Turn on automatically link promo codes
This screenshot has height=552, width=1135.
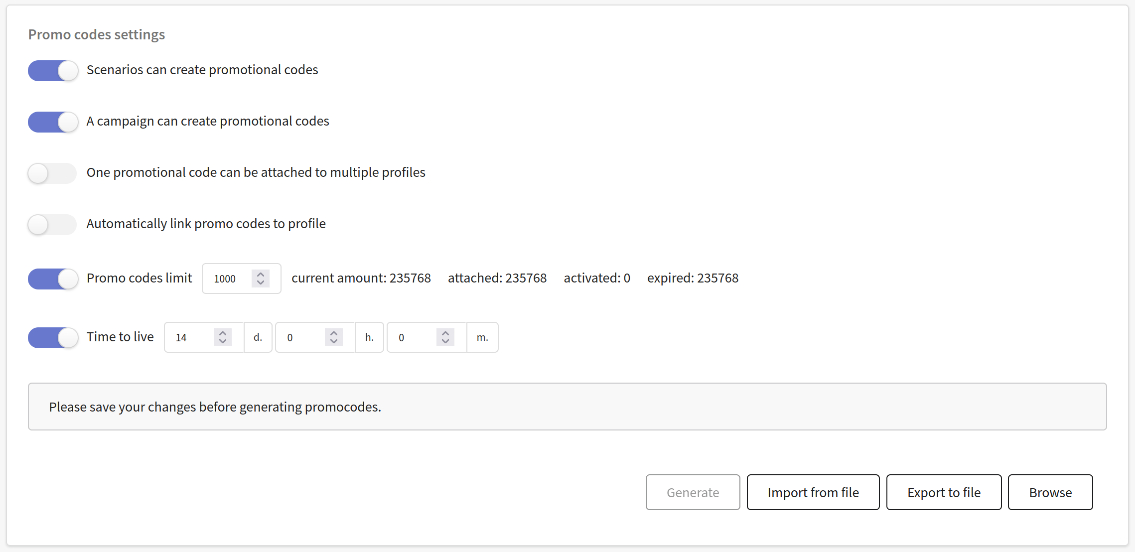(53, 224)
